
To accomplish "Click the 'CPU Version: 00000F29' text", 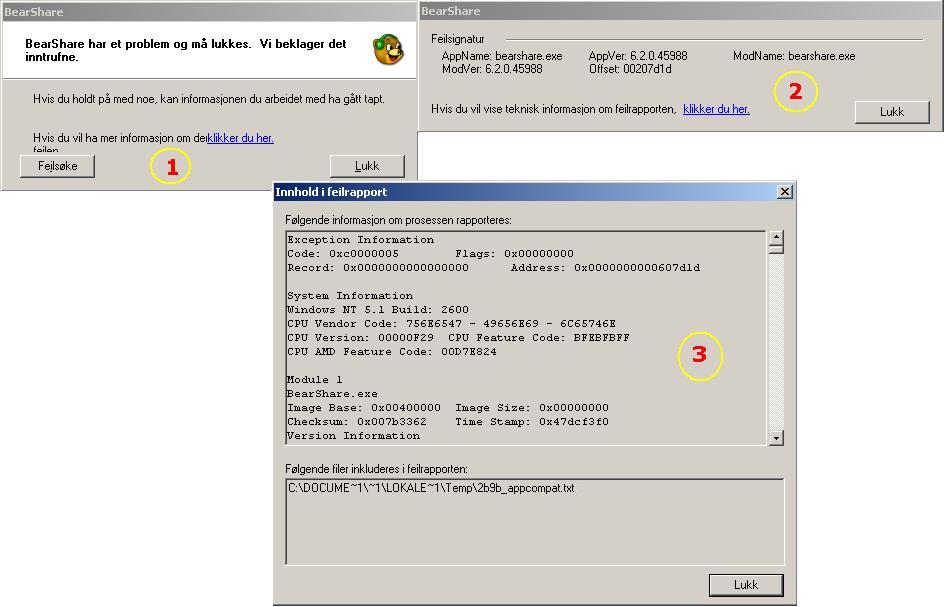I will coord(360,338).
